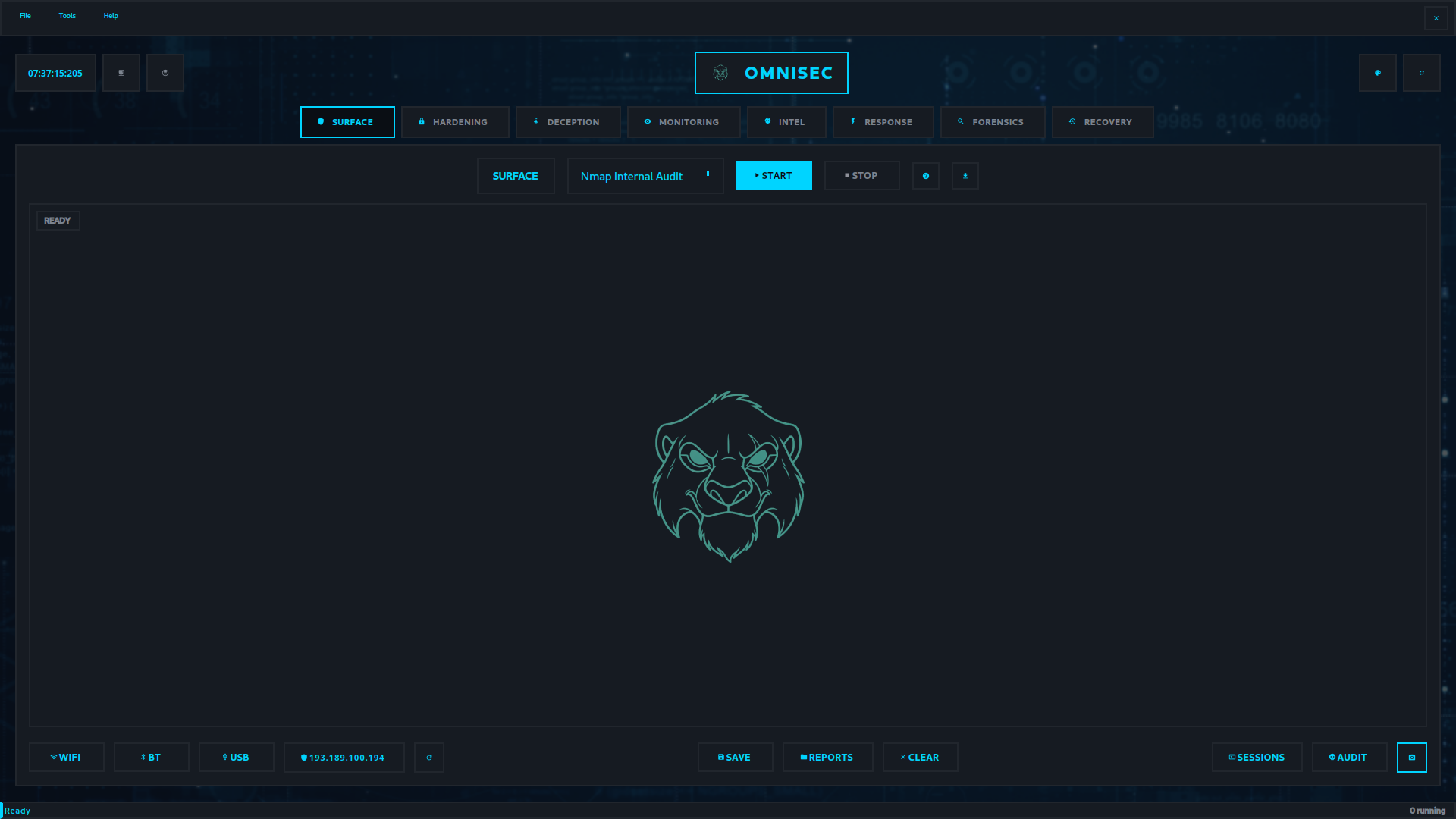Screen dimensions: 1456x819
Task: Toggle the WIFI button
Action: [x=67, y=758]
